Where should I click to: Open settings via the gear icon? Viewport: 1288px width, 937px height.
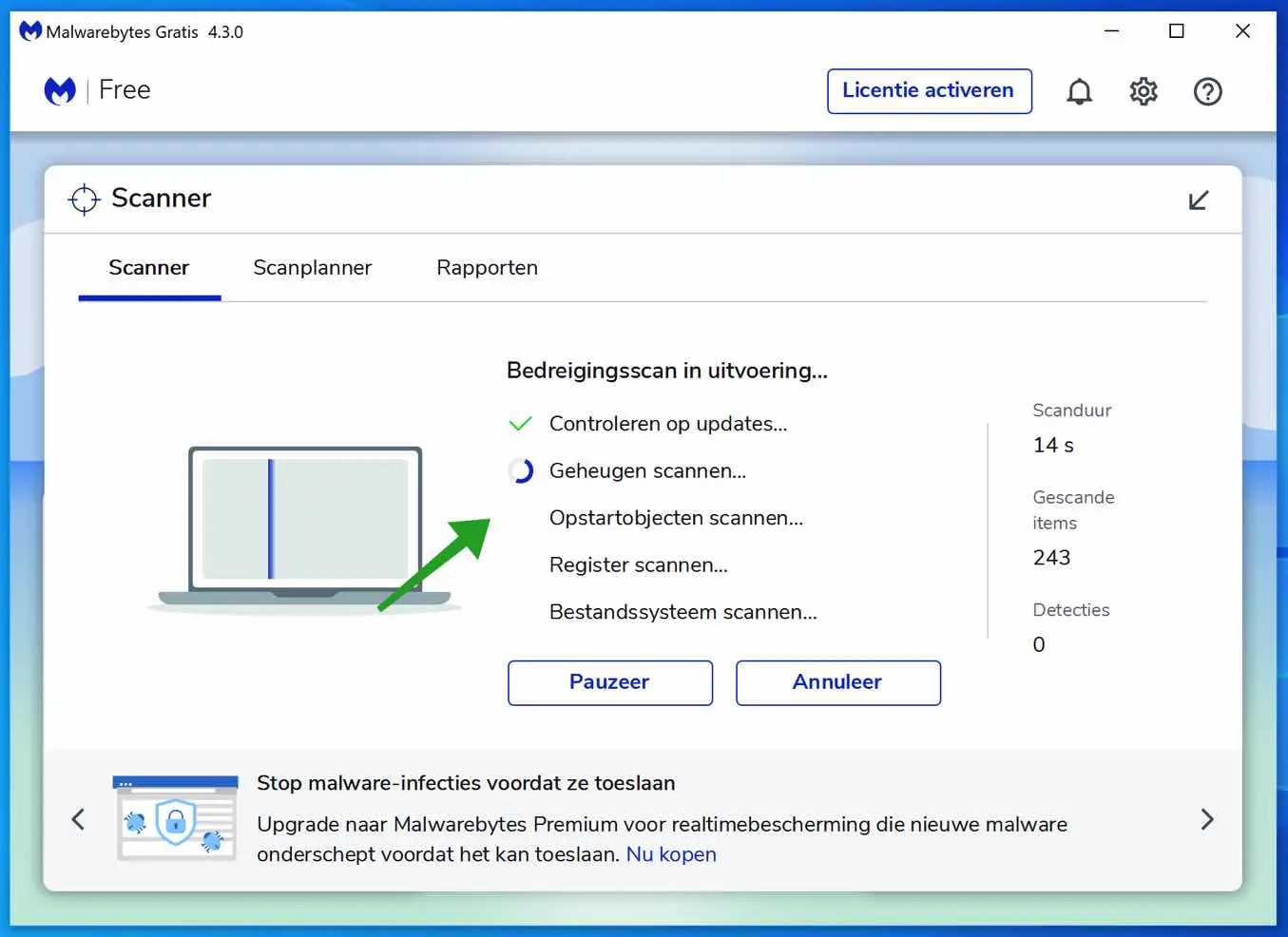(x=1144, y=91)
